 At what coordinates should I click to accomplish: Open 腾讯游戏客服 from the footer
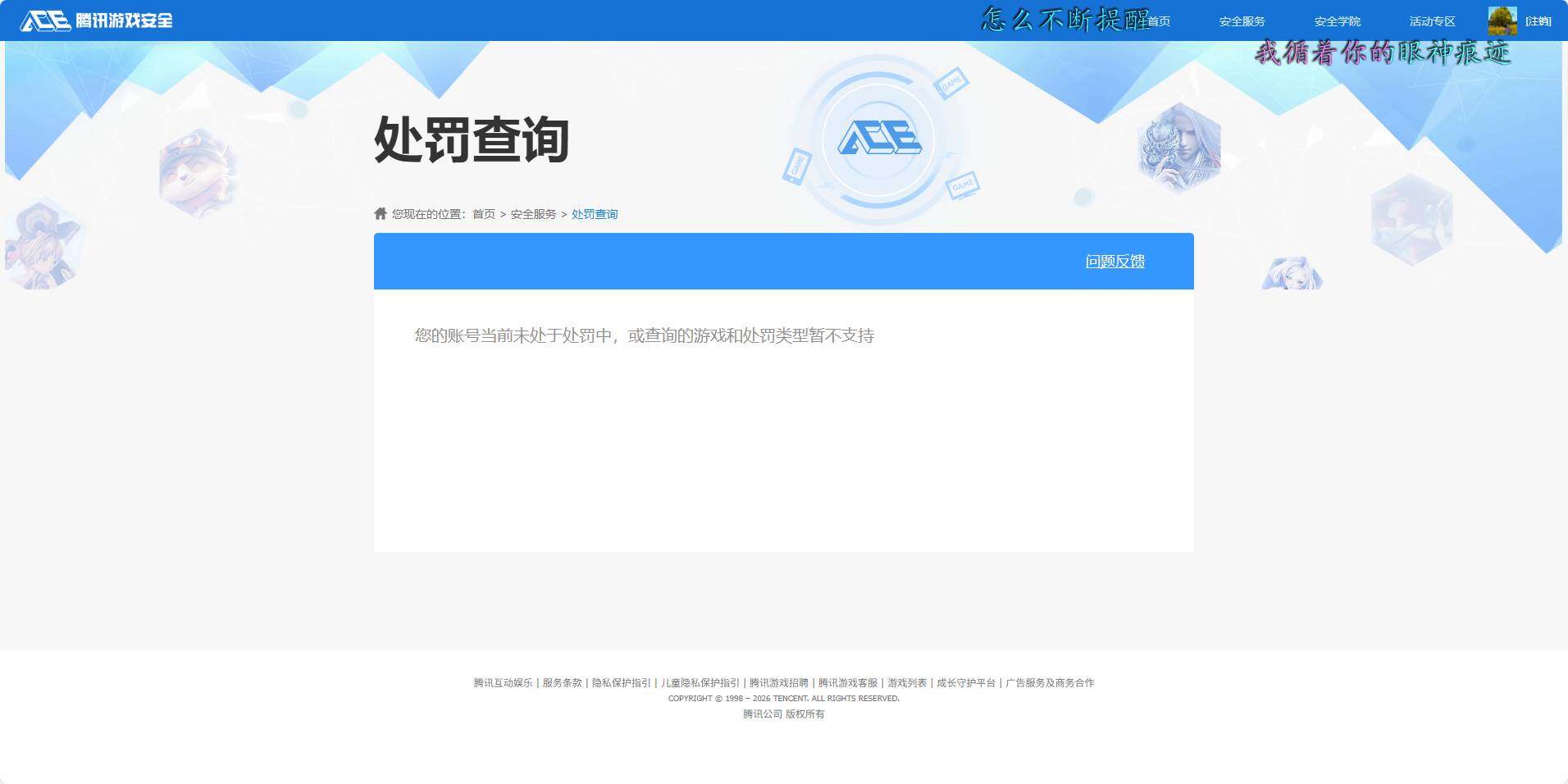coord(848,682)
